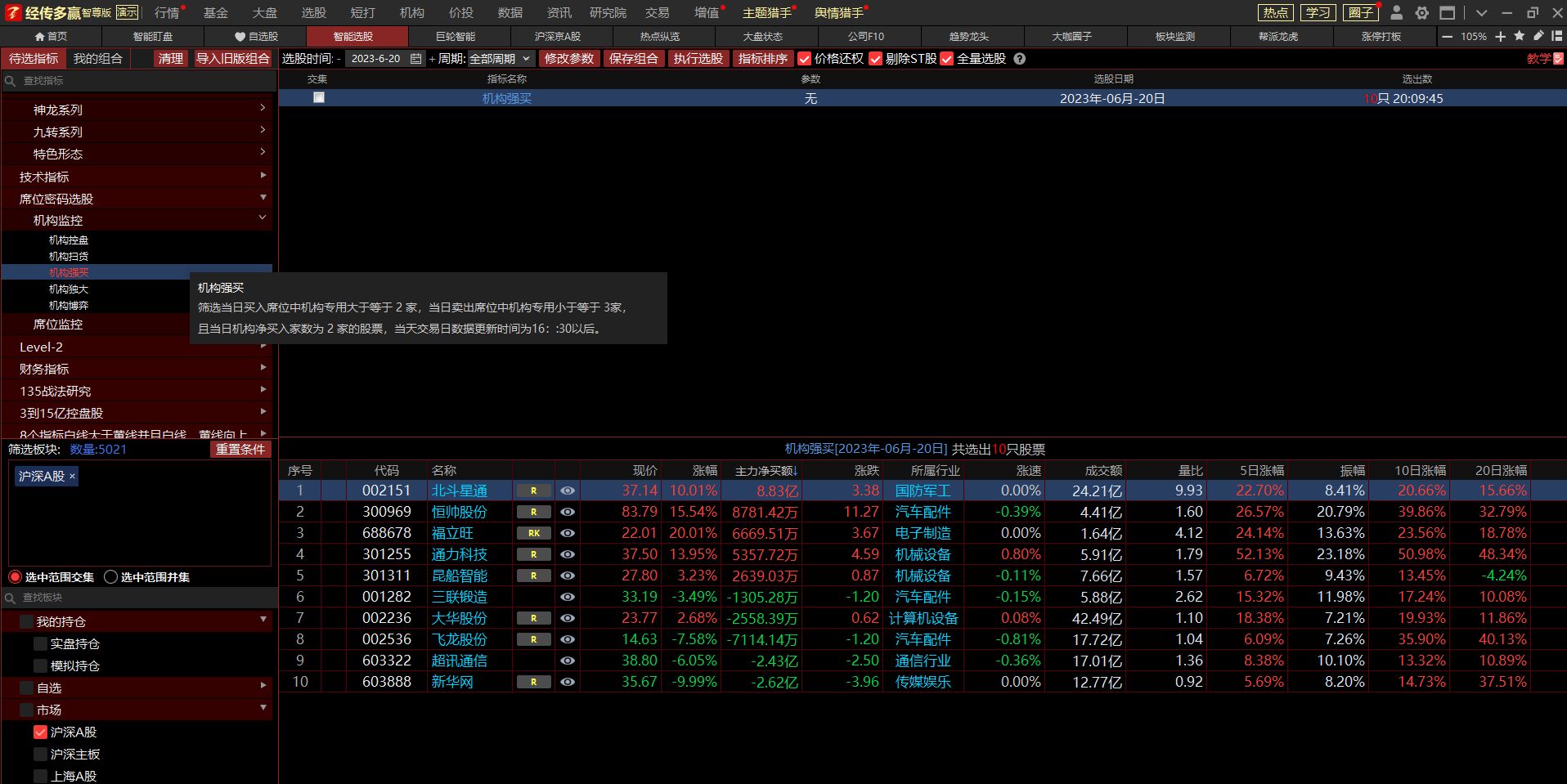Uncheck 沪深A股 market checkbox

(x=40, y=732)
